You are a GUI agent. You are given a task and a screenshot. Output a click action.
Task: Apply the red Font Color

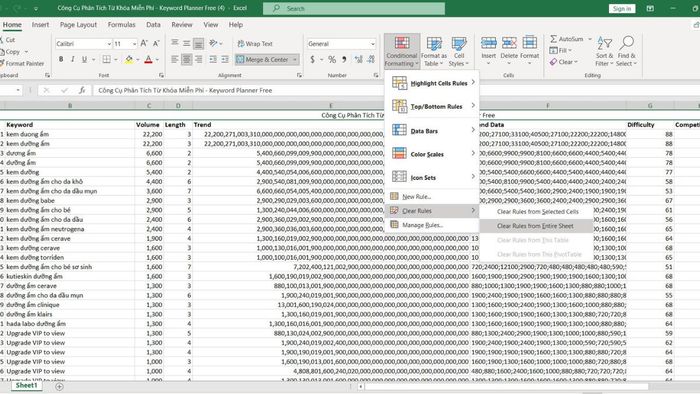[148, 59]
